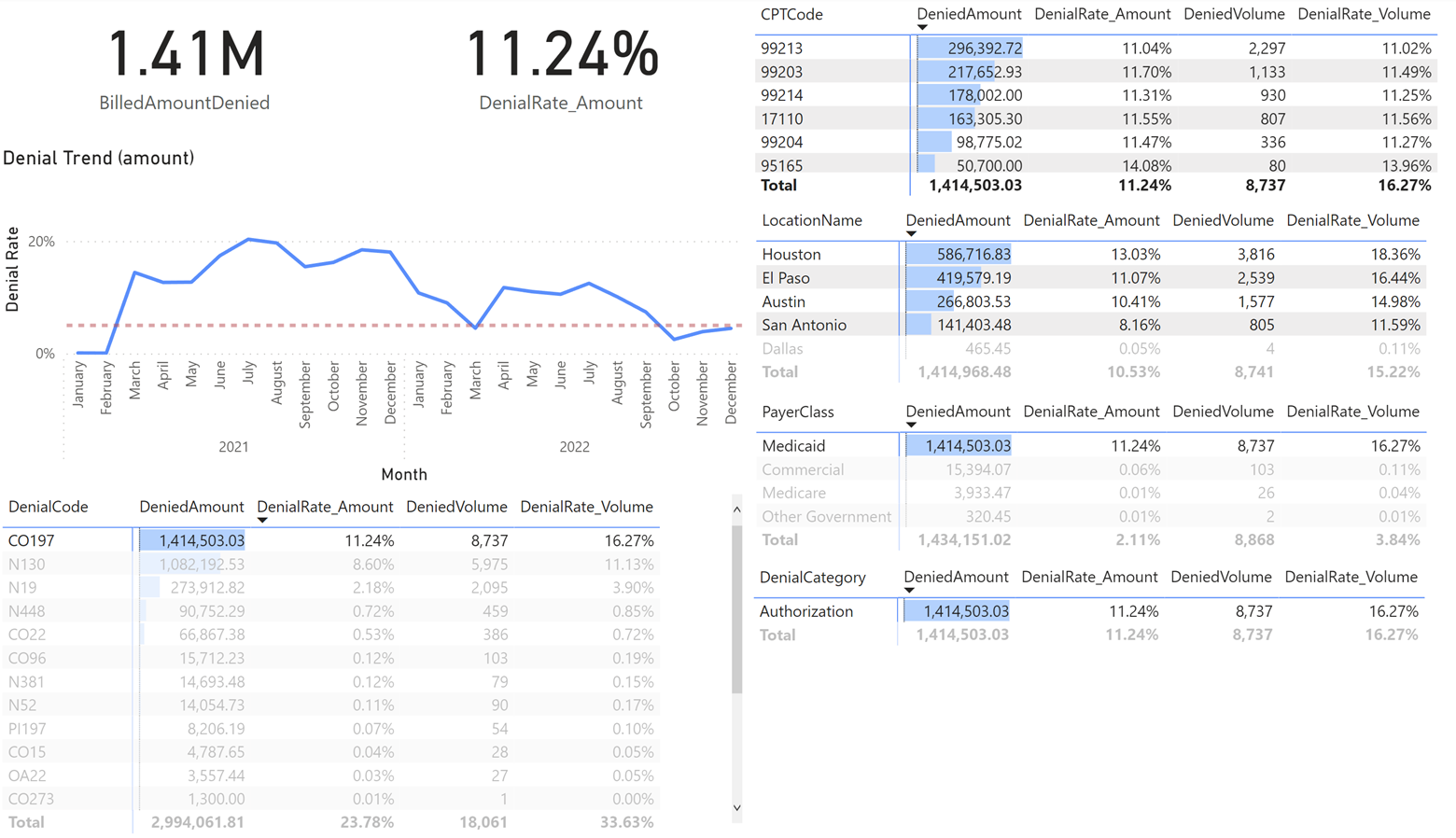Click the sort arrow under DeniedAmount in LocationName table
Screen dimensions: 1456x838
point(911,234)
